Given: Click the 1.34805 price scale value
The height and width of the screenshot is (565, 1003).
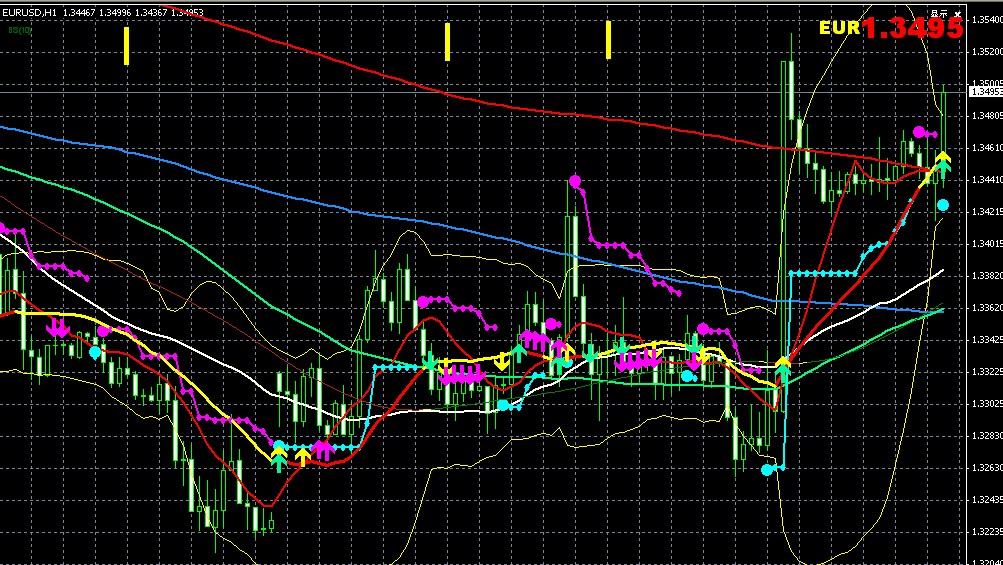Looking at the screenshot, I should point(987,116).
